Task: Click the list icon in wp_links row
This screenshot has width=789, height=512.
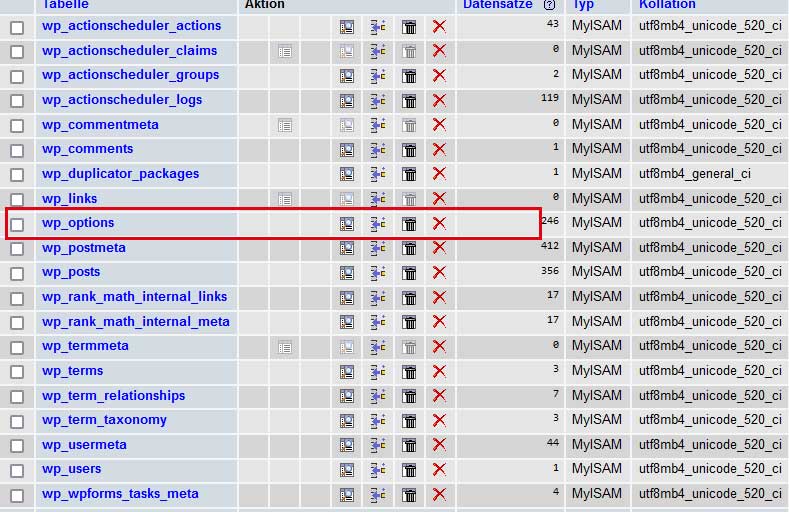Action: [285, 200]
